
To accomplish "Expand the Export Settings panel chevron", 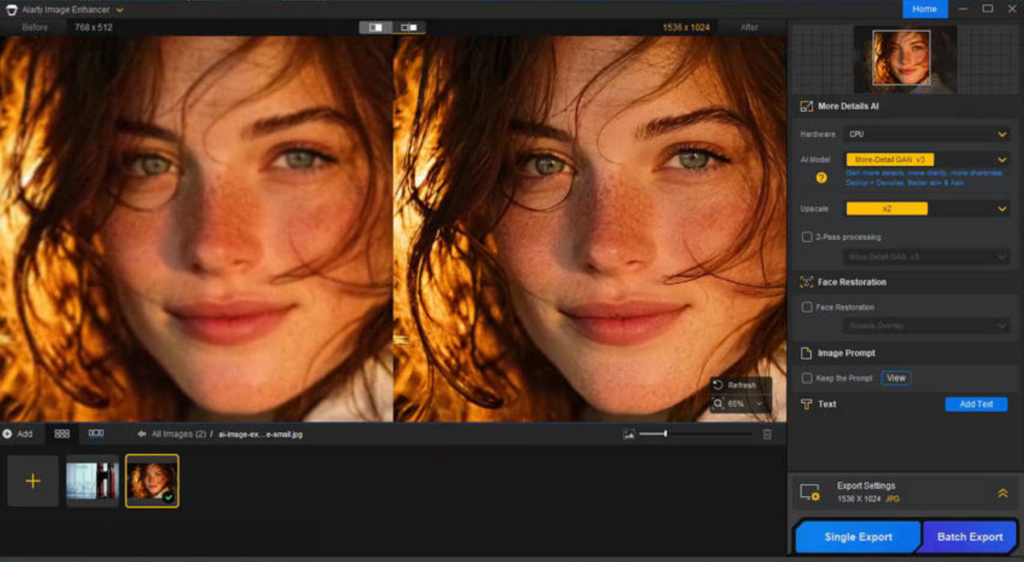I will click(1002, 493).
